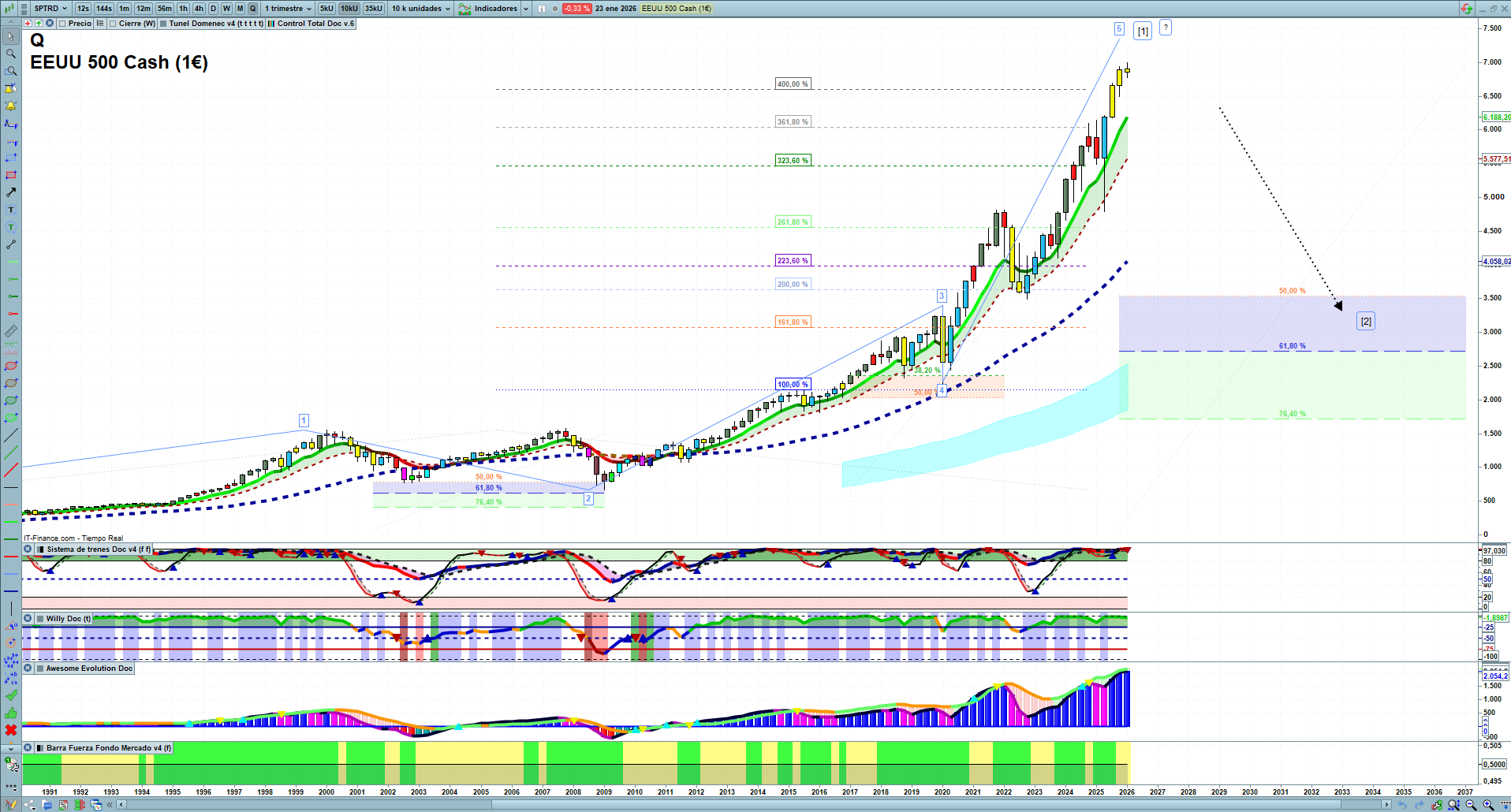Switch to the 1h timeframe

click(183, 9)
